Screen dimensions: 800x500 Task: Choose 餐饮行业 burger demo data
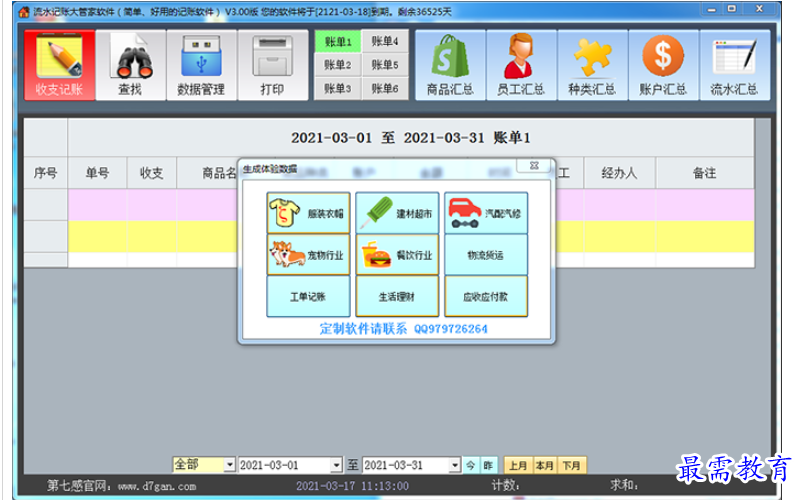397,255
